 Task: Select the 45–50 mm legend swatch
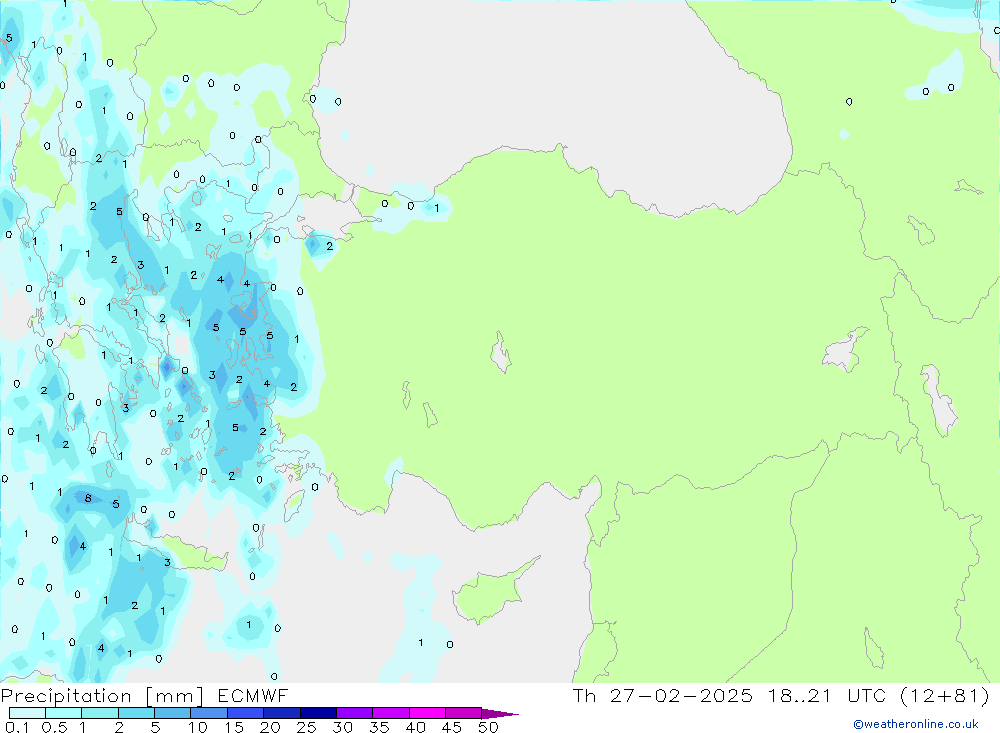coord(463,713)
